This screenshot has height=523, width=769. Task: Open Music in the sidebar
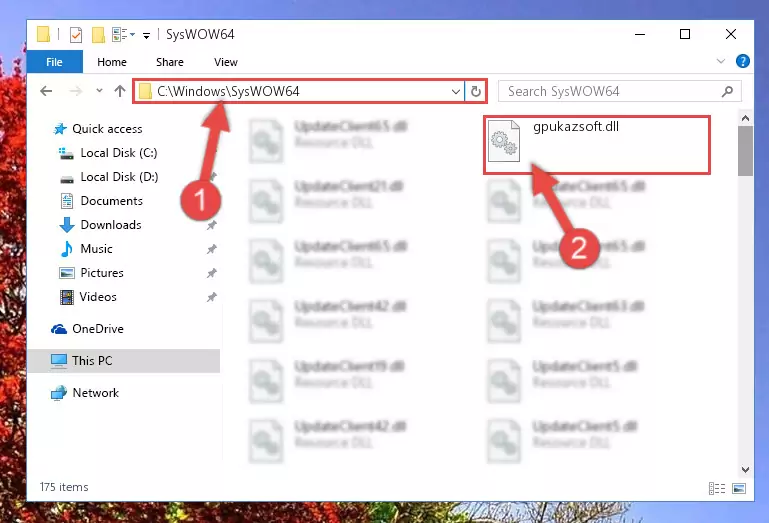(x=96, y=249)
